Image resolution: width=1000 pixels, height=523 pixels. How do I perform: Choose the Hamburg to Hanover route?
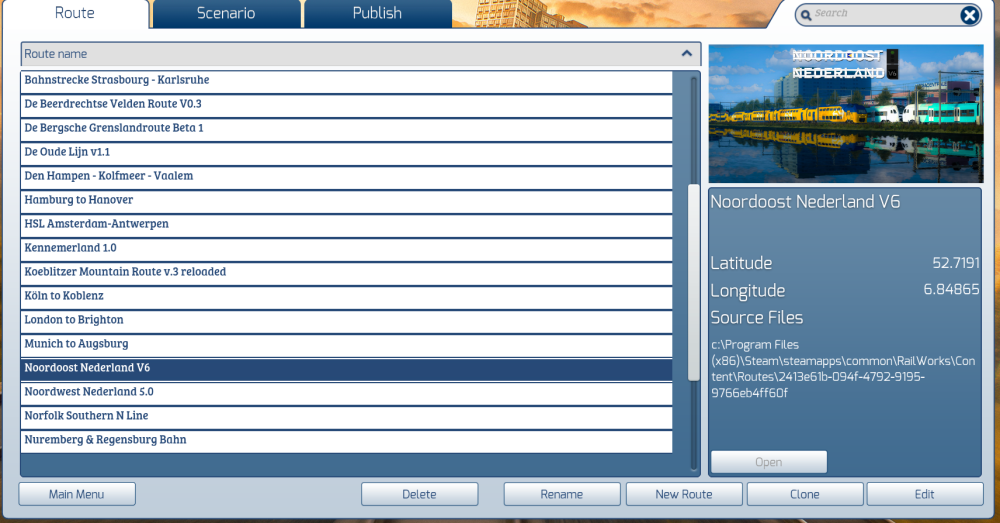(346, 200)
